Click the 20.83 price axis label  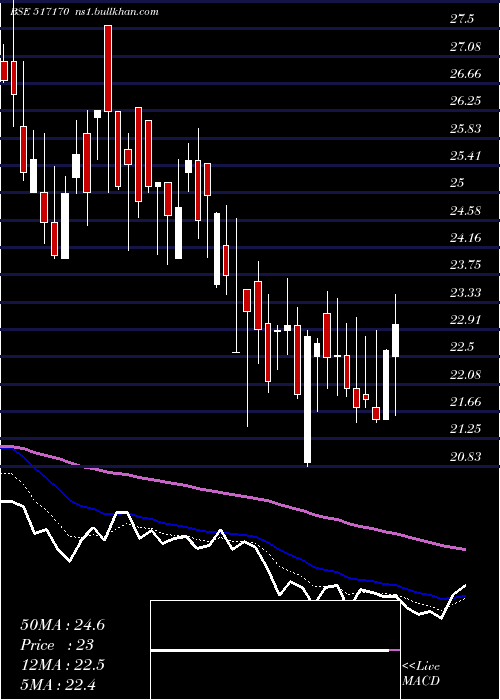[465, 456]
